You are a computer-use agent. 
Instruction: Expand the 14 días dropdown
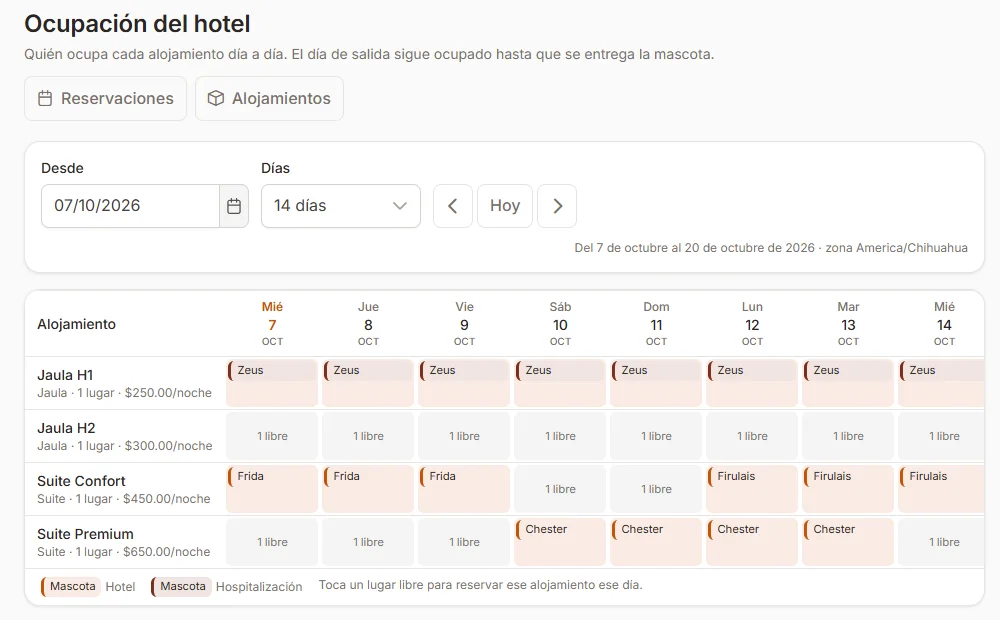coord(341,206)
